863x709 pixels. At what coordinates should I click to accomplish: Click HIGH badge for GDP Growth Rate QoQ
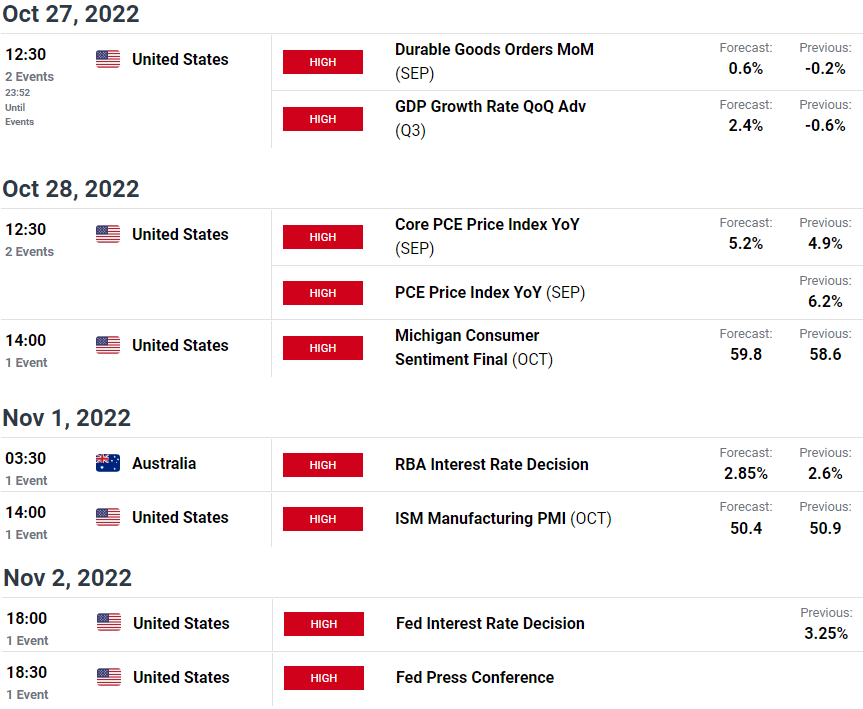click(323, 119)
